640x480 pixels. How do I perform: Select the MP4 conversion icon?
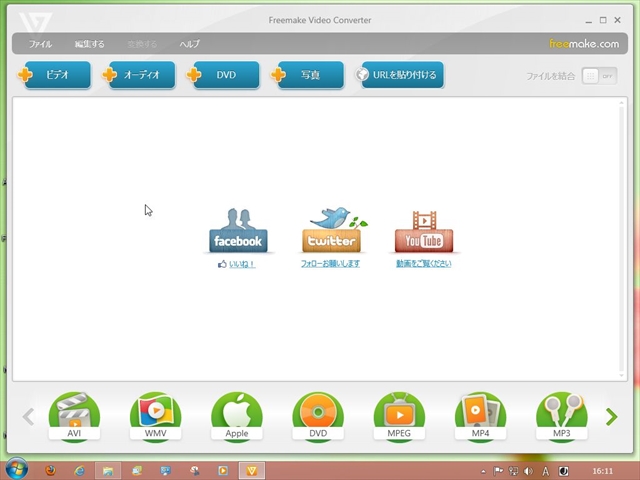(480, 416)
